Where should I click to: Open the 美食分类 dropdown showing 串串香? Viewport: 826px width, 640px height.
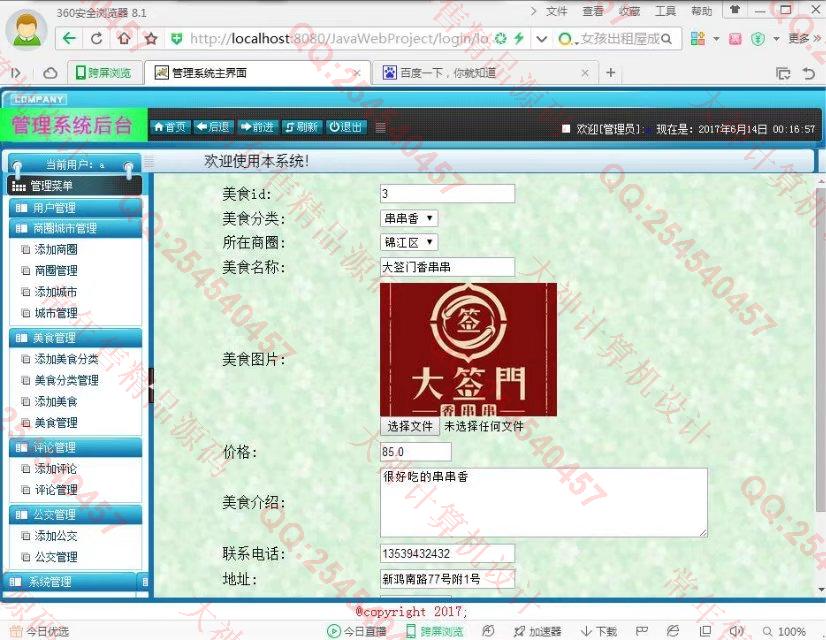click(409, 218)
